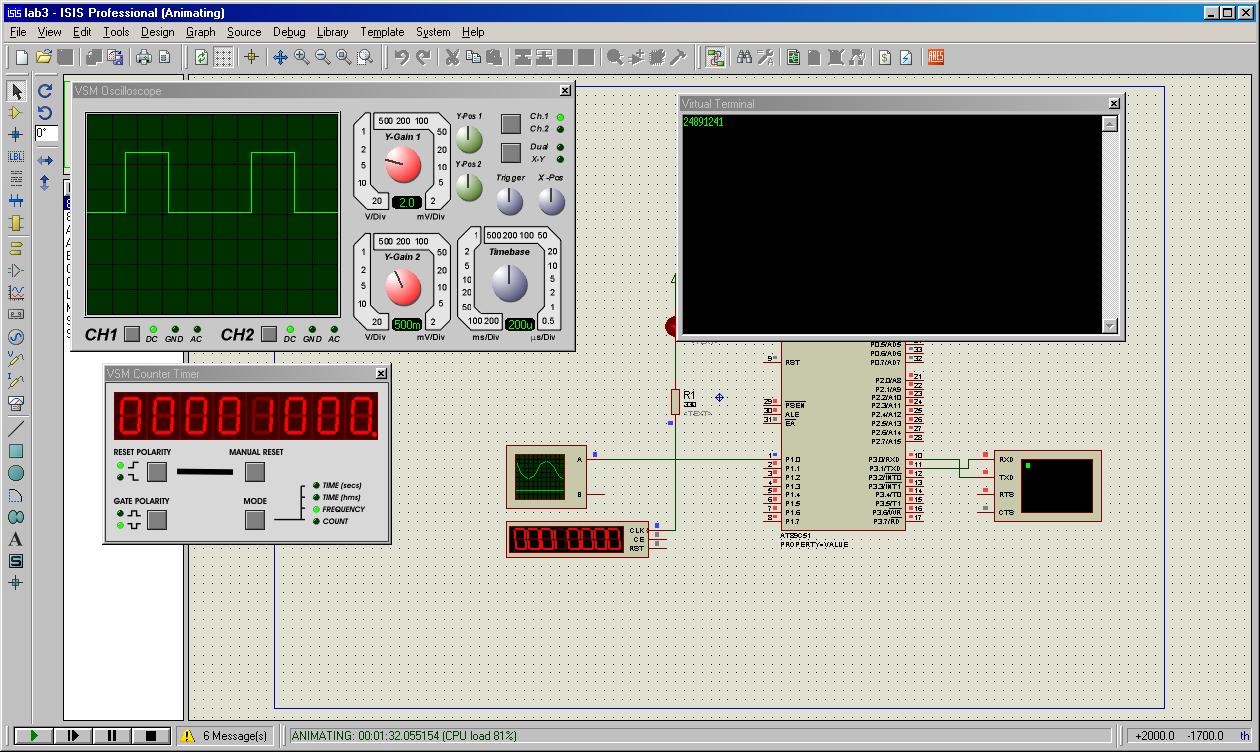This screenshot has width=1260, height=752.
Task: Toggle CH2 input coupling button
Action: point(269,334)
